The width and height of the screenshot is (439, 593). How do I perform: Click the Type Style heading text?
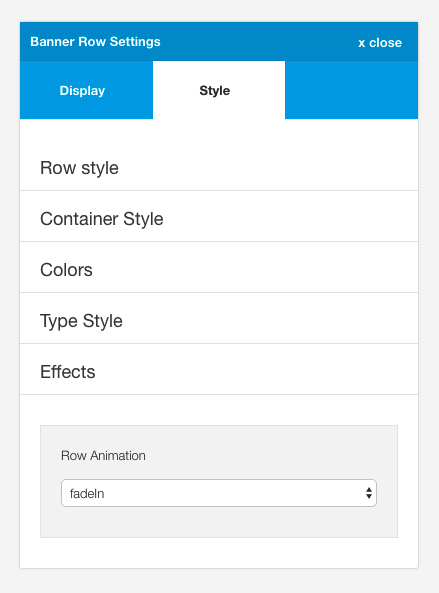point(81,321)
